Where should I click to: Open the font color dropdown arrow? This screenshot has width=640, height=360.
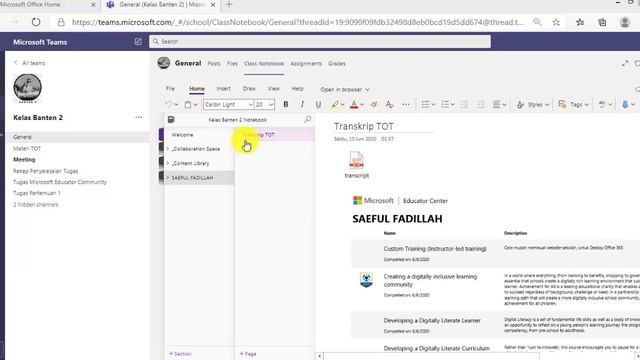(x=362, y=104)
